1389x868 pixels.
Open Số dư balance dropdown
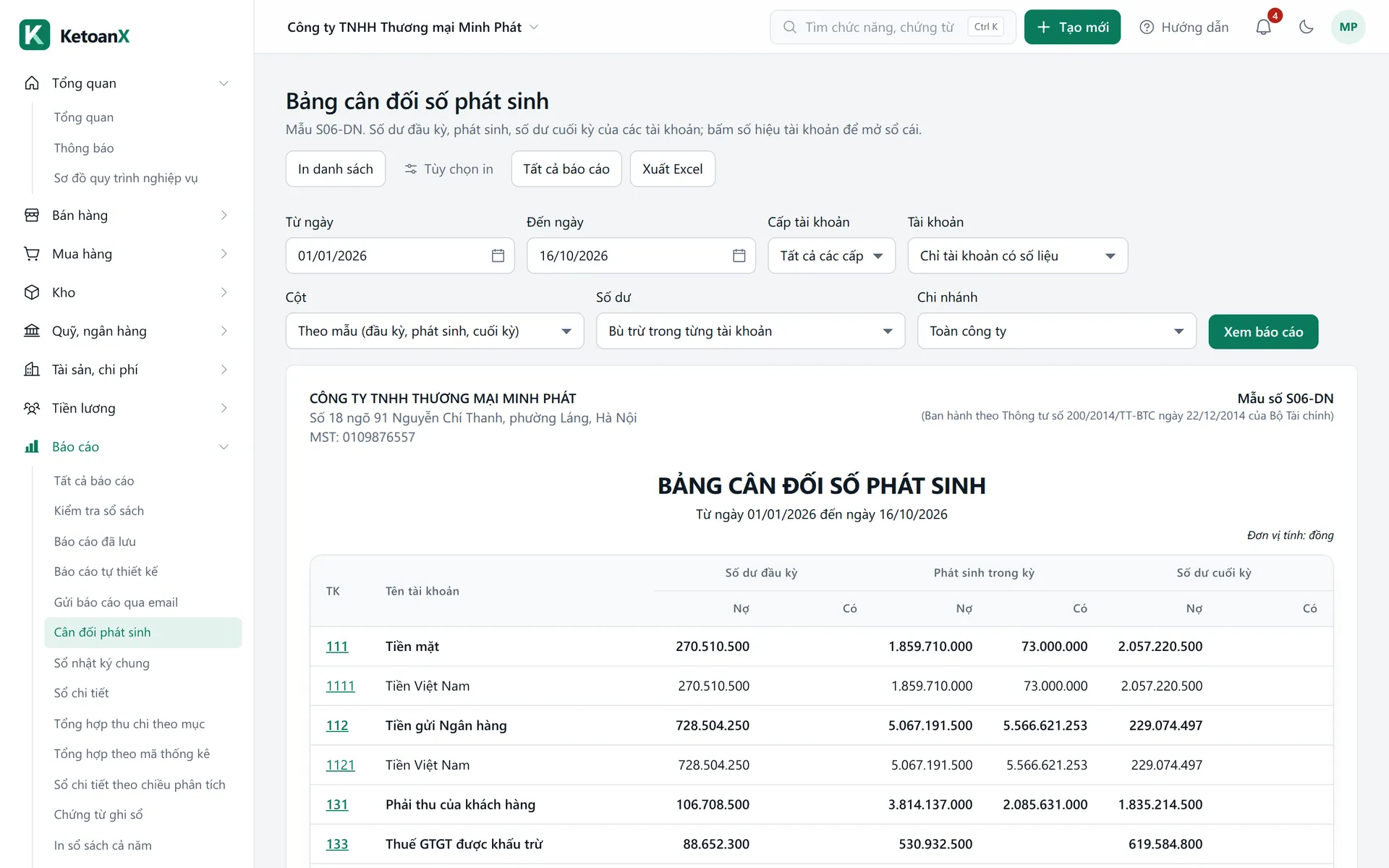[750, 331]
